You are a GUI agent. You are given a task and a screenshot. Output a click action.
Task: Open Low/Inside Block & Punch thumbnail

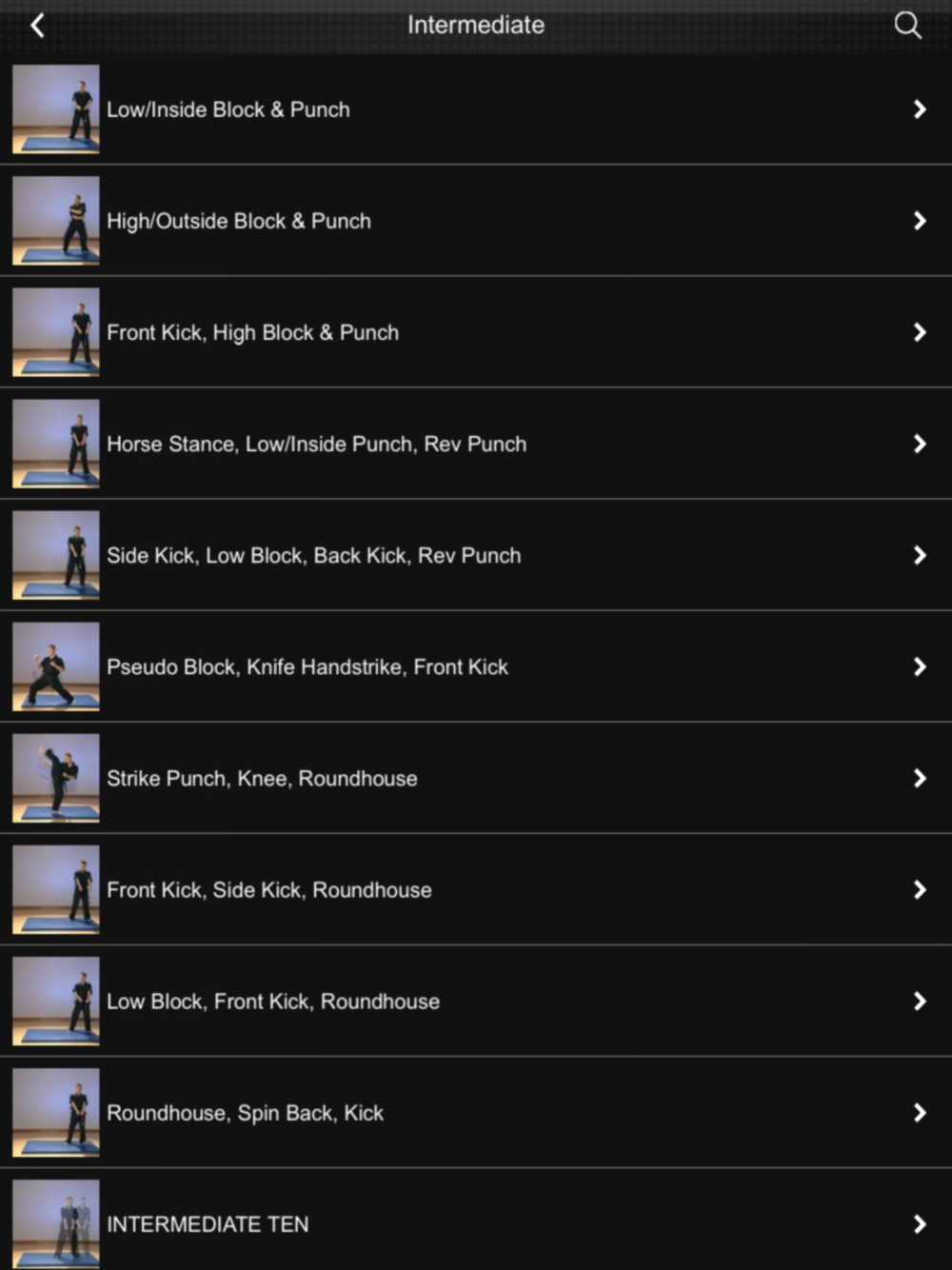click(x=56, y=109)
